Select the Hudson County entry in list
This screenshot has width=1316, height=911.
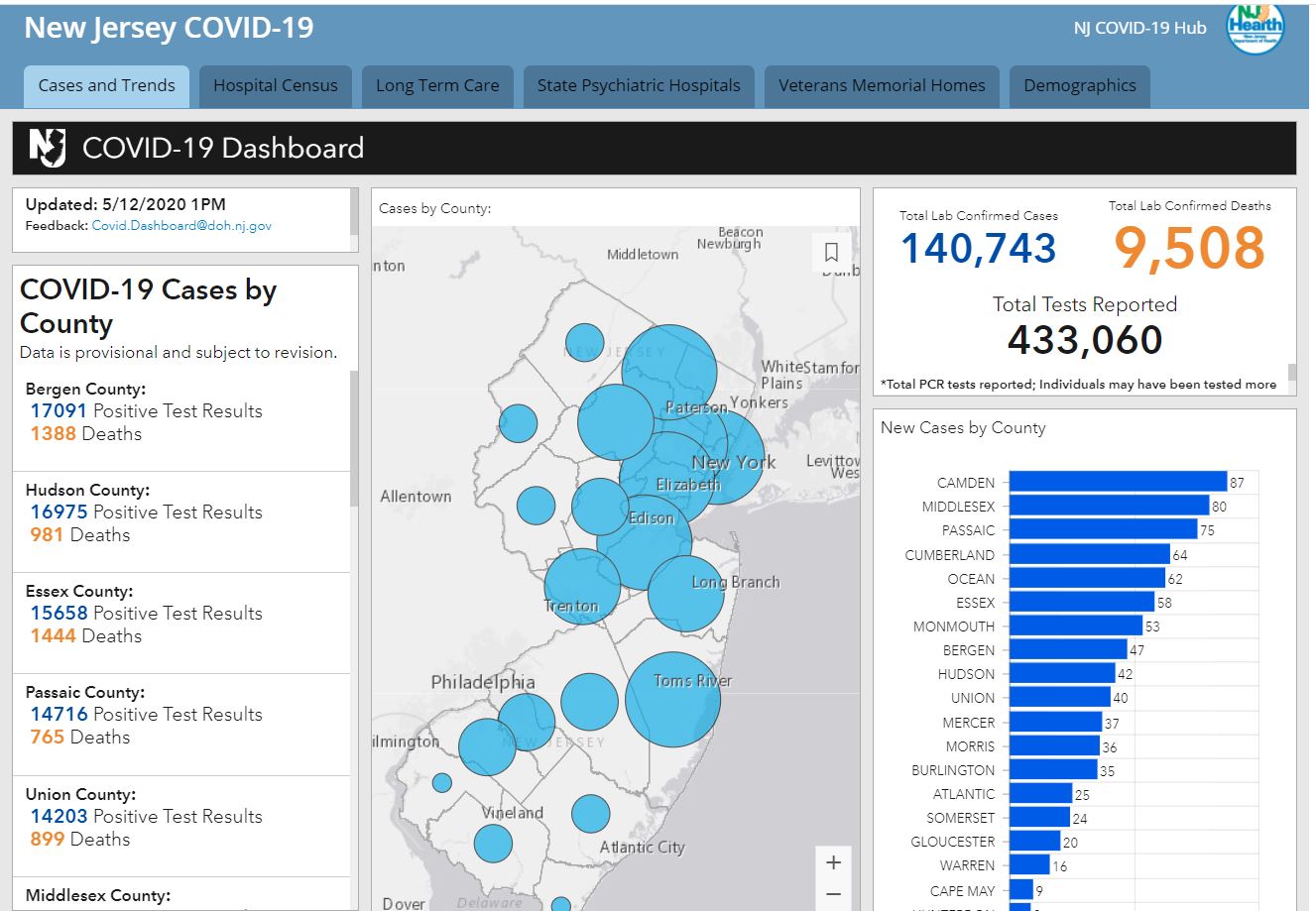(x=181, y=521)
